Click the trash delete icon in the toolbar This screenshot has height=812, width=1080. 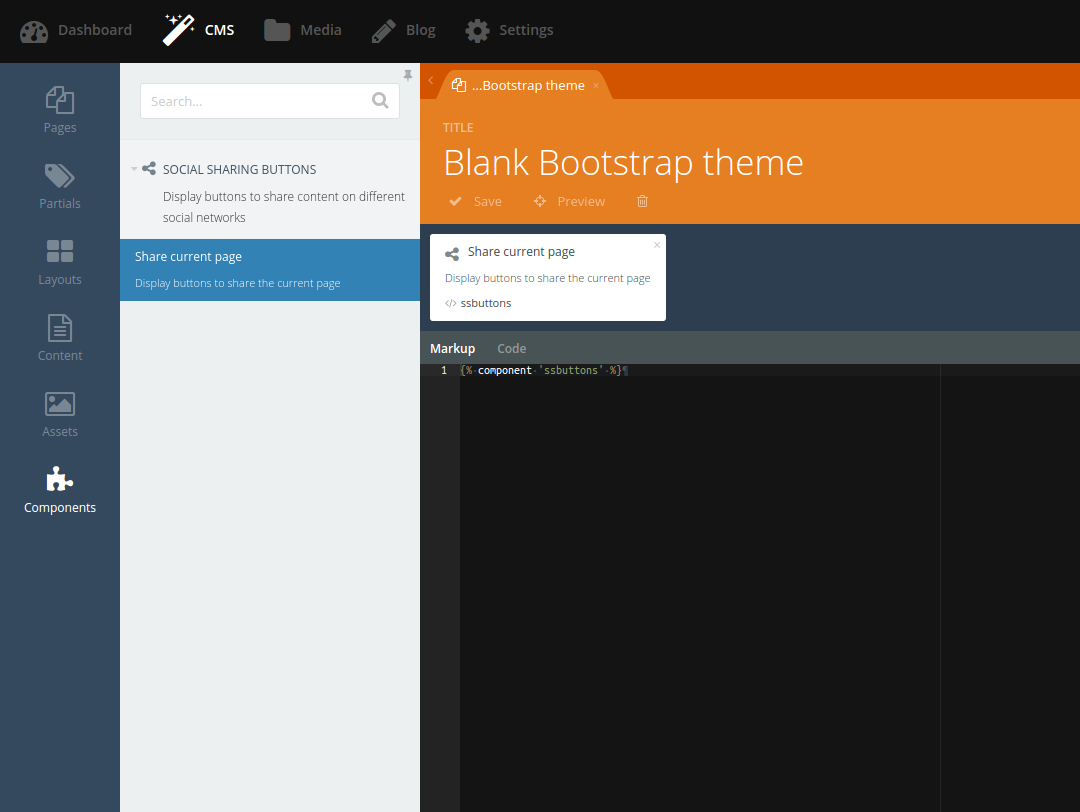tap(643, 201)
